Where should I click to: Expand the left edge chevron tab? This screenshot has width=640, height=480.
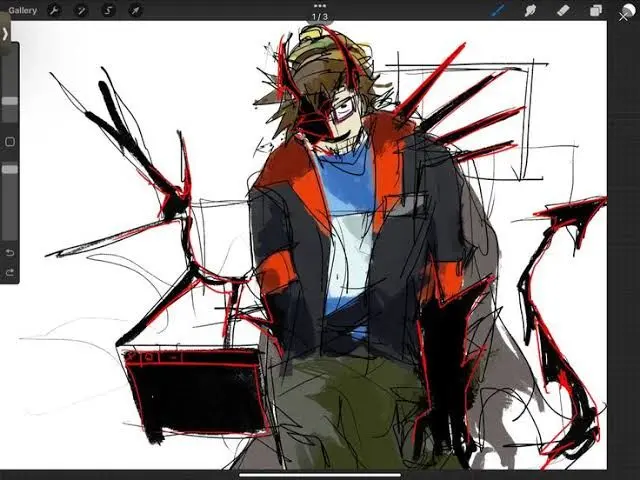tap(5, 33)
